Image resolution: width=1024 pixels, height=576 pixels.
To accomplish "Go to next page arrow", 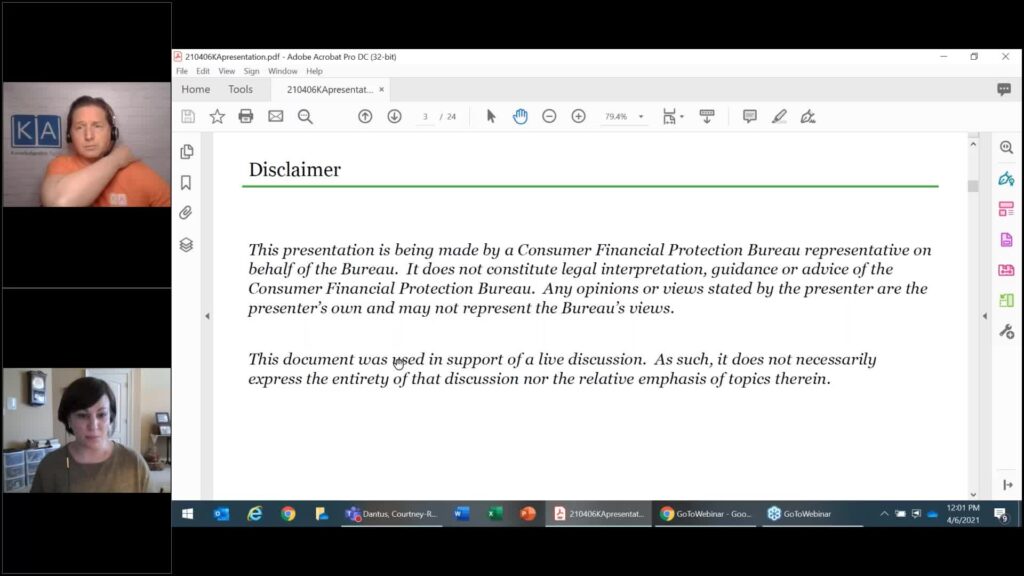I will point(394,116).
